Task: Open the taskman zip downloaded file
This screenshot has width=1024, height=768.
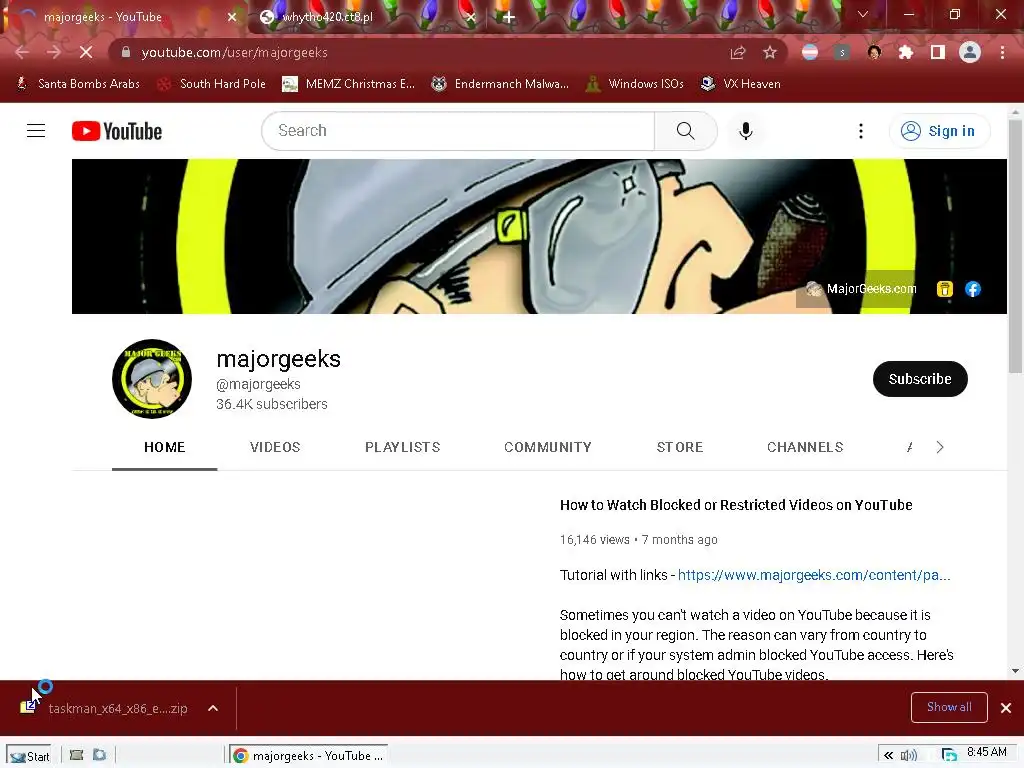Action: 104,708
